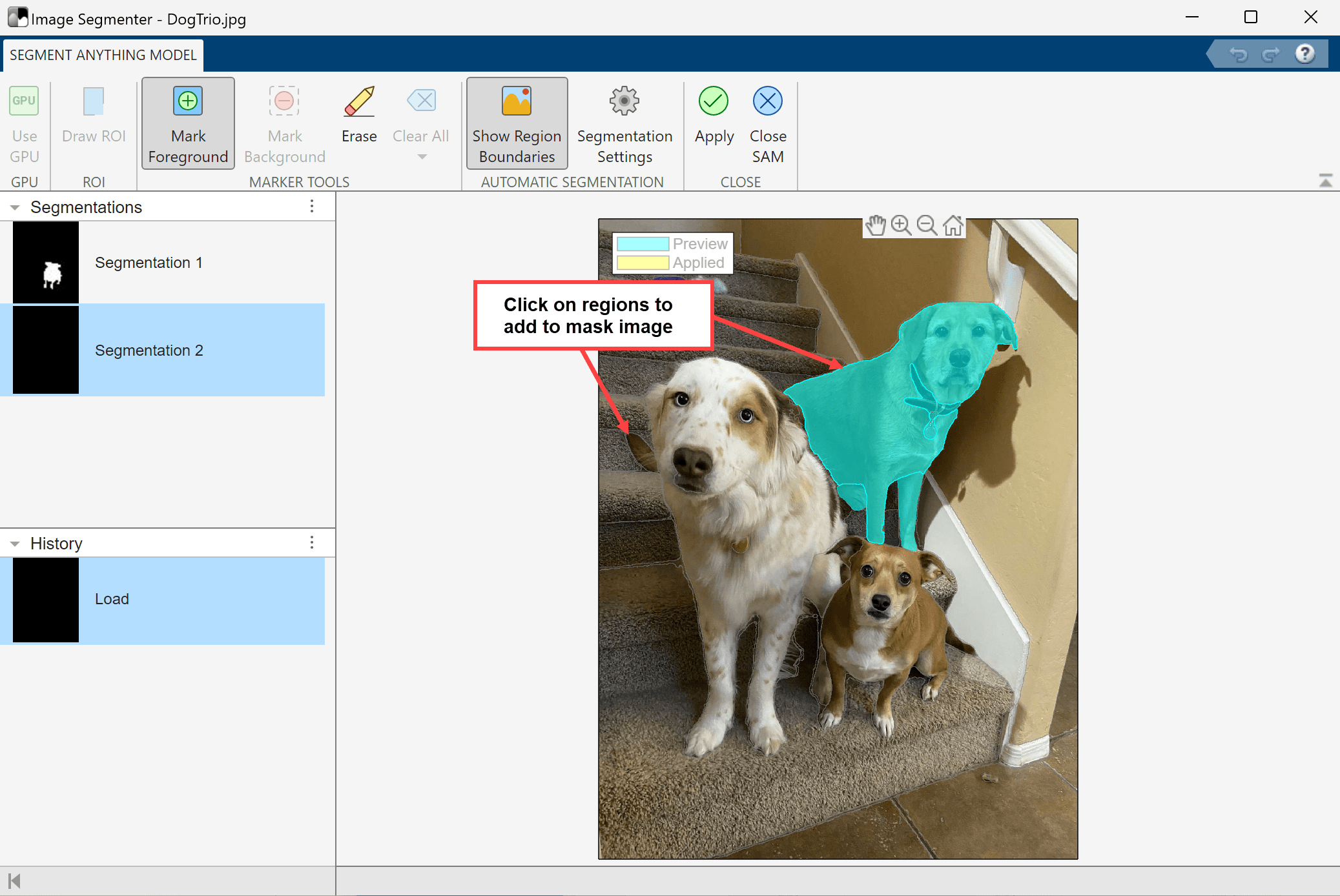Click the zoom out magnifier on image
1340x896 pixels.
click(927, 225)
